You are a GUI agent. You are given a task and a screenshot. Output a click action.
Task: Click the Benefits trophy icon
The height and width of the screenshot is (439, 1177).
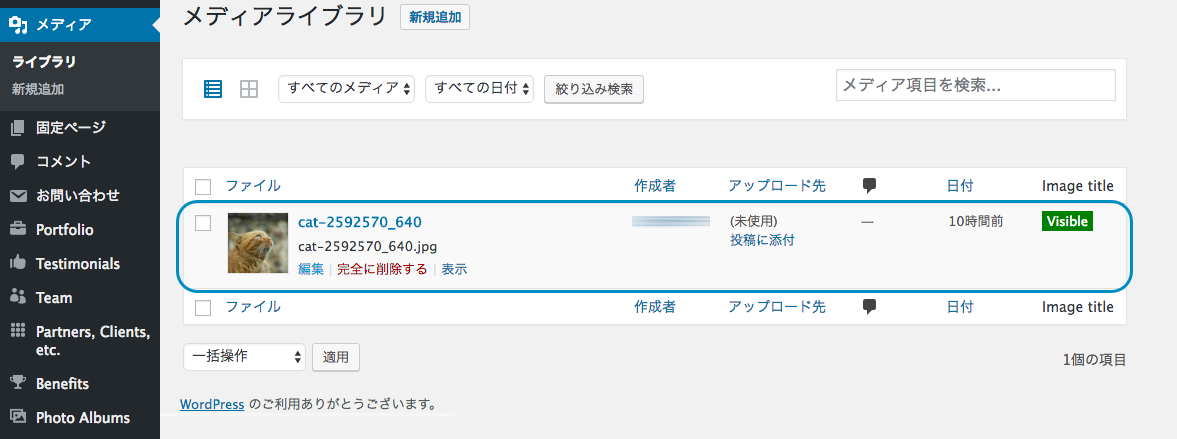click(x=18, y=383)
